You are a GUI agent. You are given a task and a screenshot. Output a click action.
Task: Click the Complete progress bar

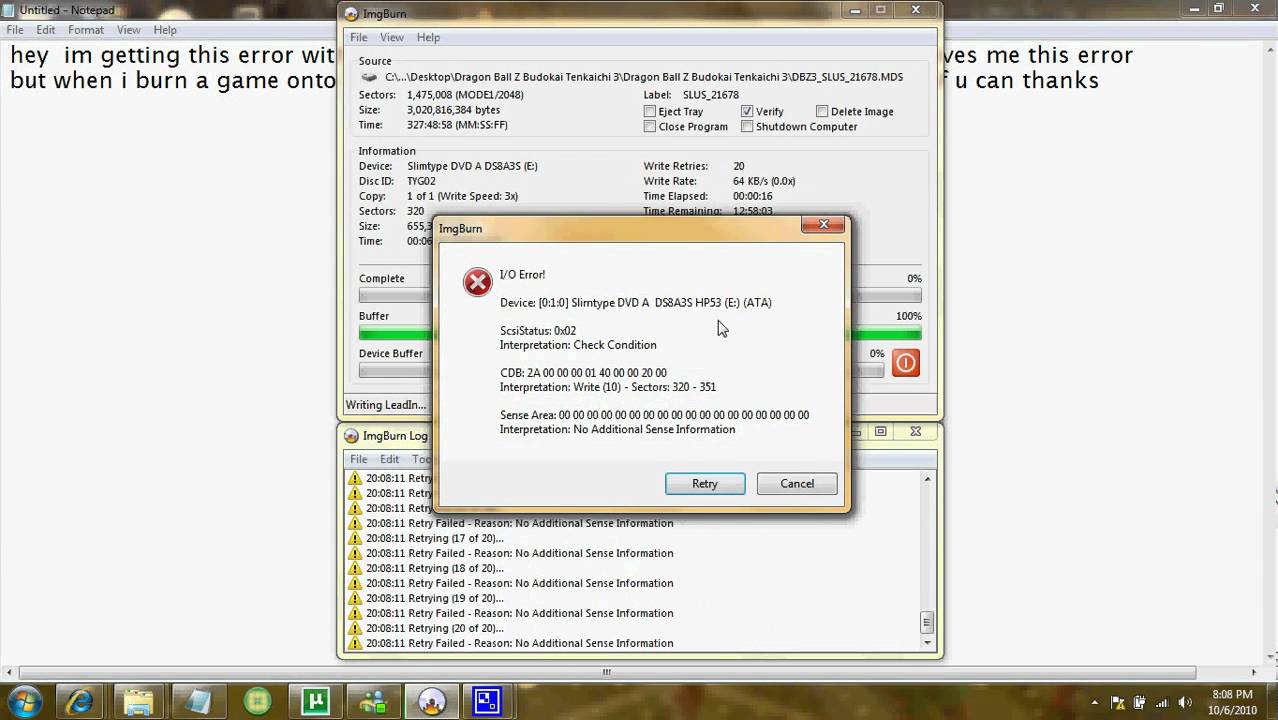coord(640,296)
